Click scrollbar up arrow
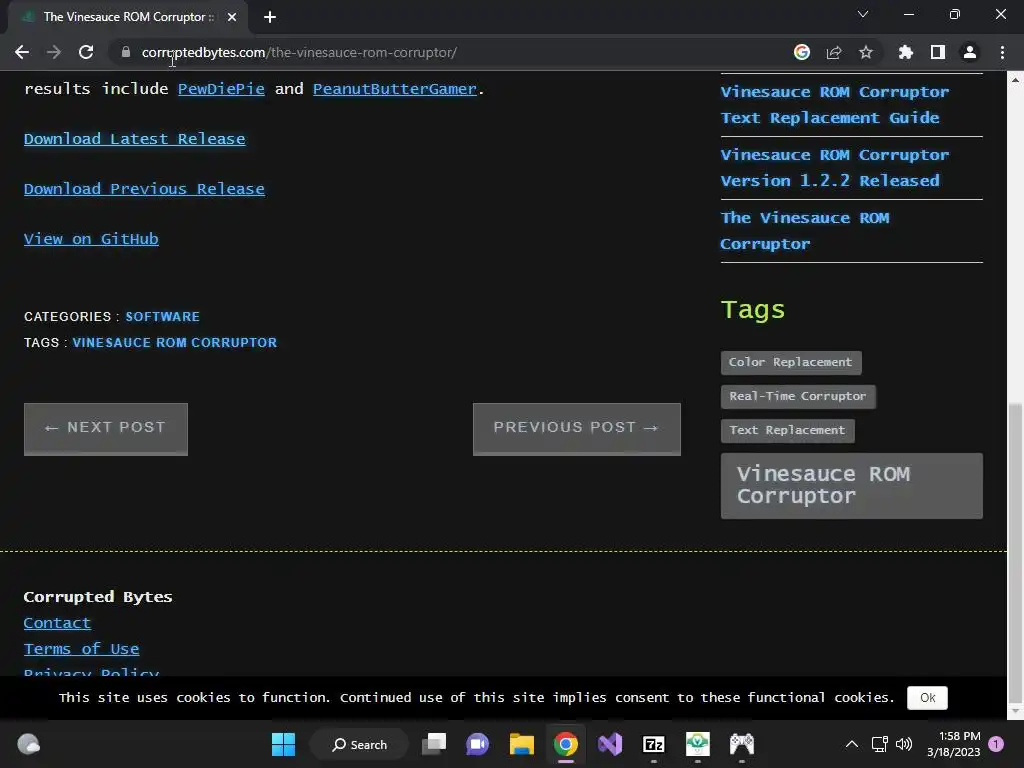The width and height of the screenshot is (1024, 768). point(1015,80)
